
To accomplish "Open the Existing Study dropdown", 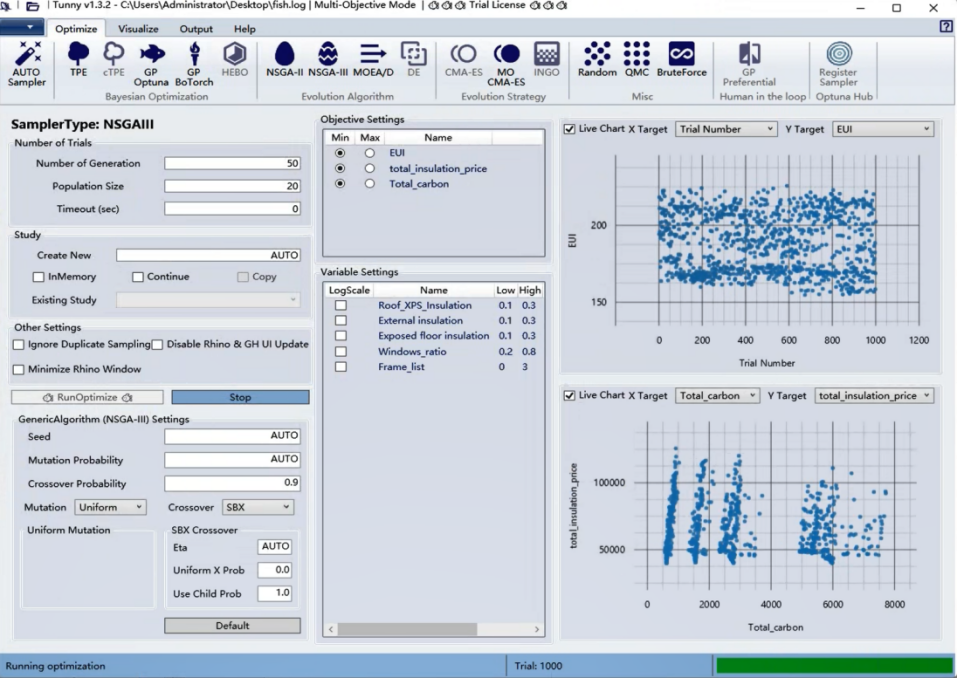I will pos(208,300).
